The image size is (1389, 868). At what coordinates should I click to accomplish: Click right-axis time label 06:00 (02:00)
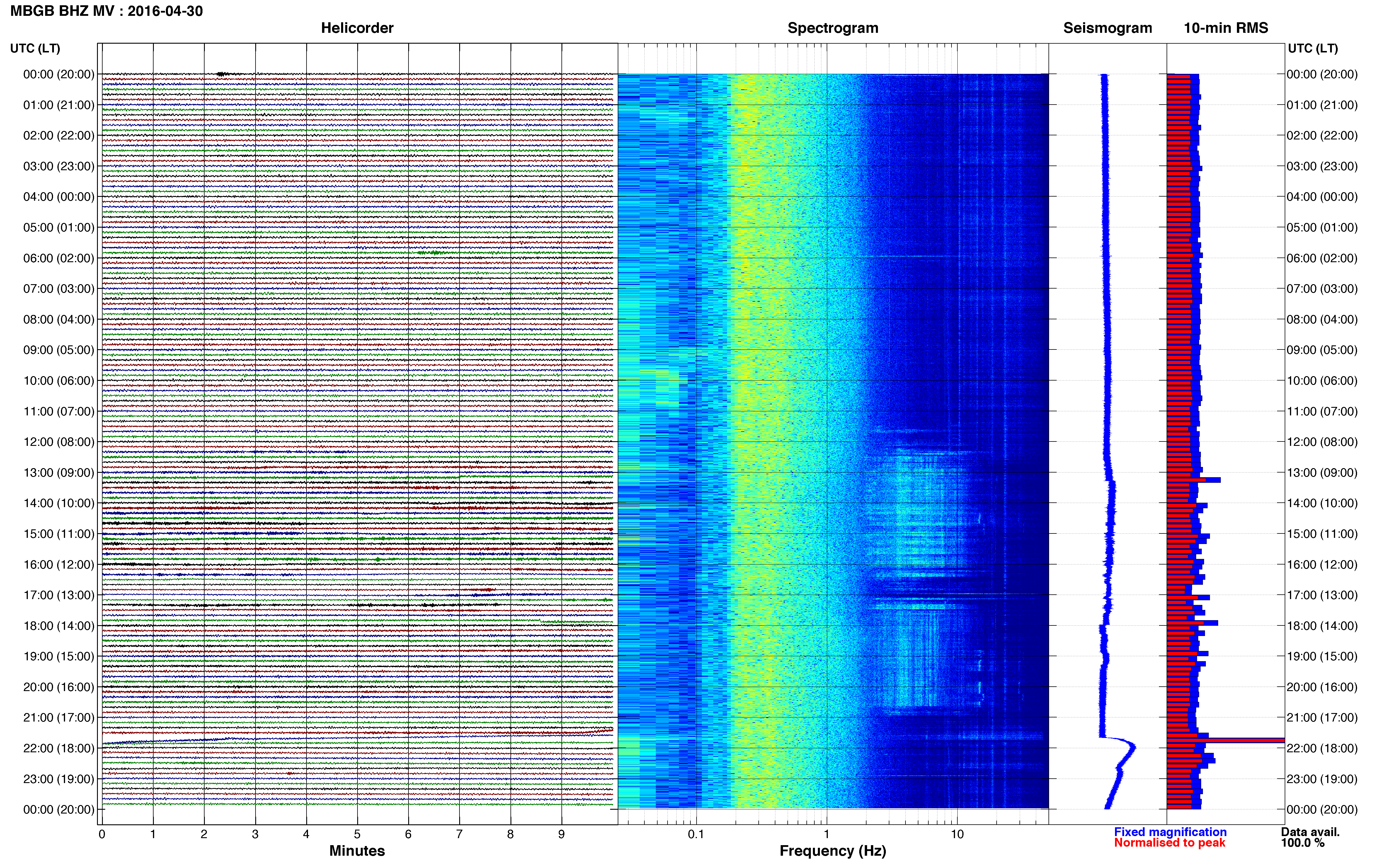1322,258
